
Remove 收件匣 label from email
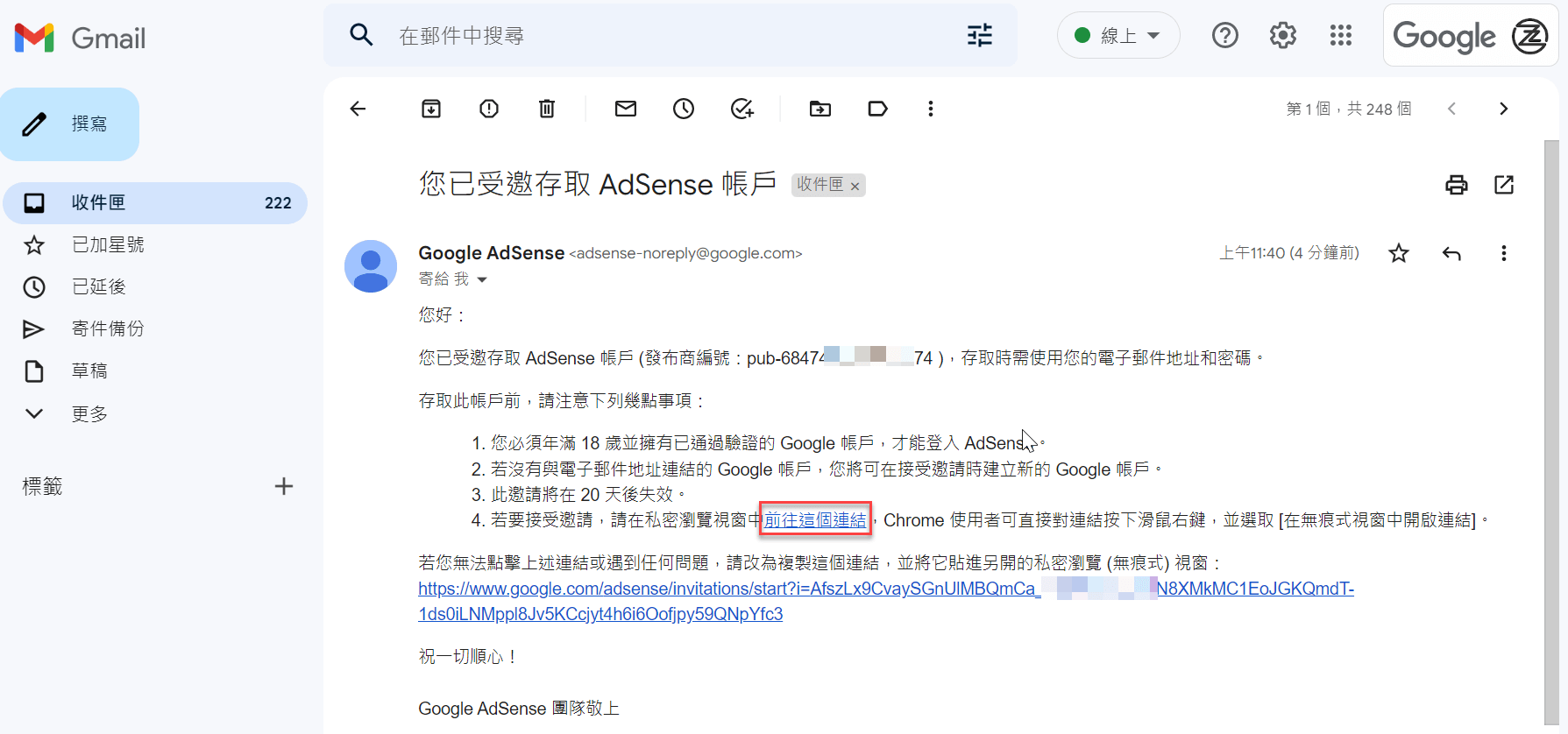click(855, 187)
